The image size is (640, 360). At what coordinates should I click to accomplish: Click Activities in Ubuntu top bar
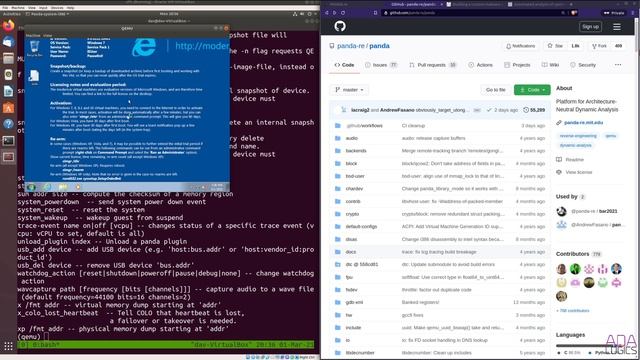[11, 14]
